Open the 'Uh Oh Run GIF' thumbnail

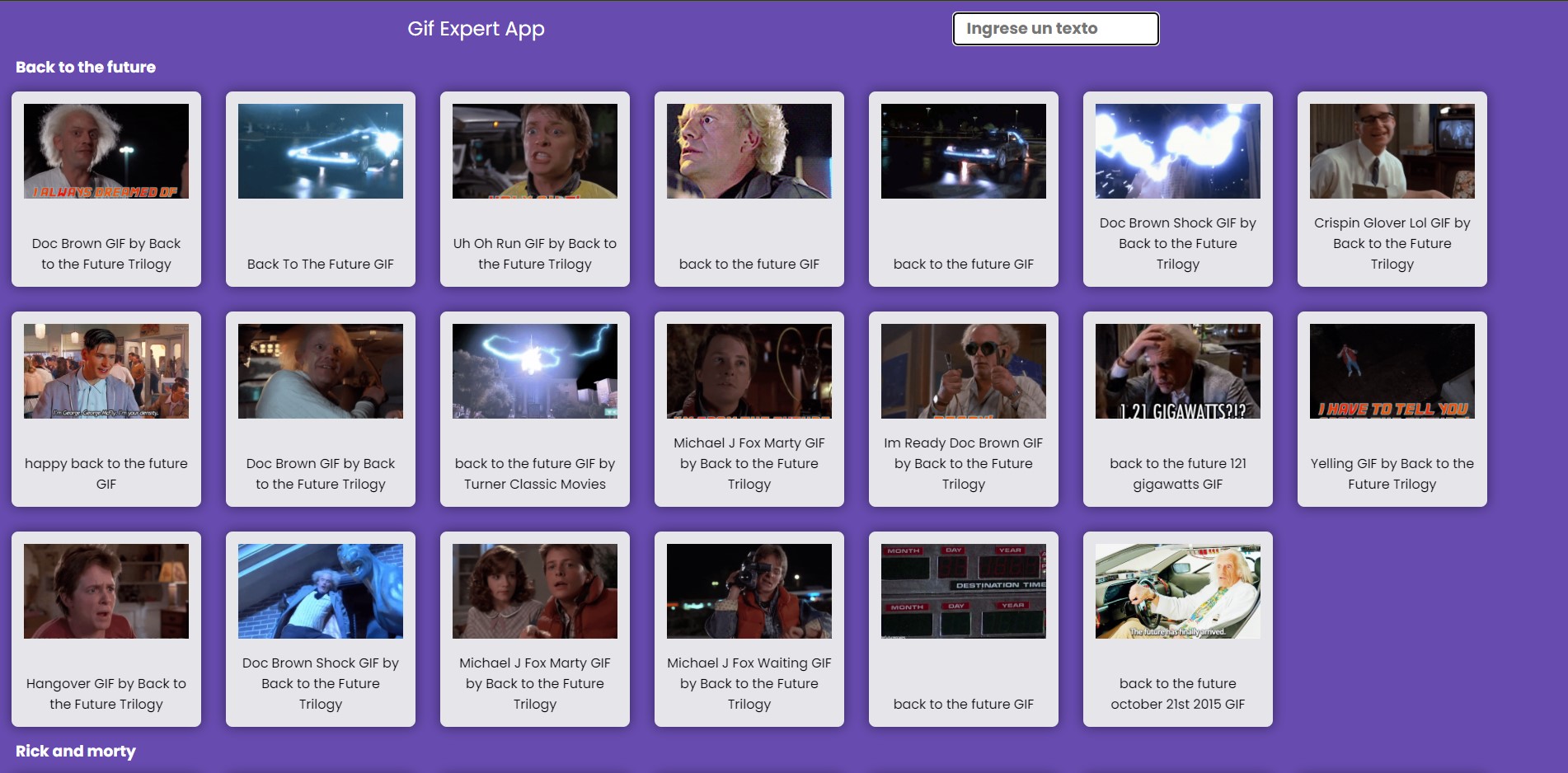pyautogui.click(x=534, y=151)
